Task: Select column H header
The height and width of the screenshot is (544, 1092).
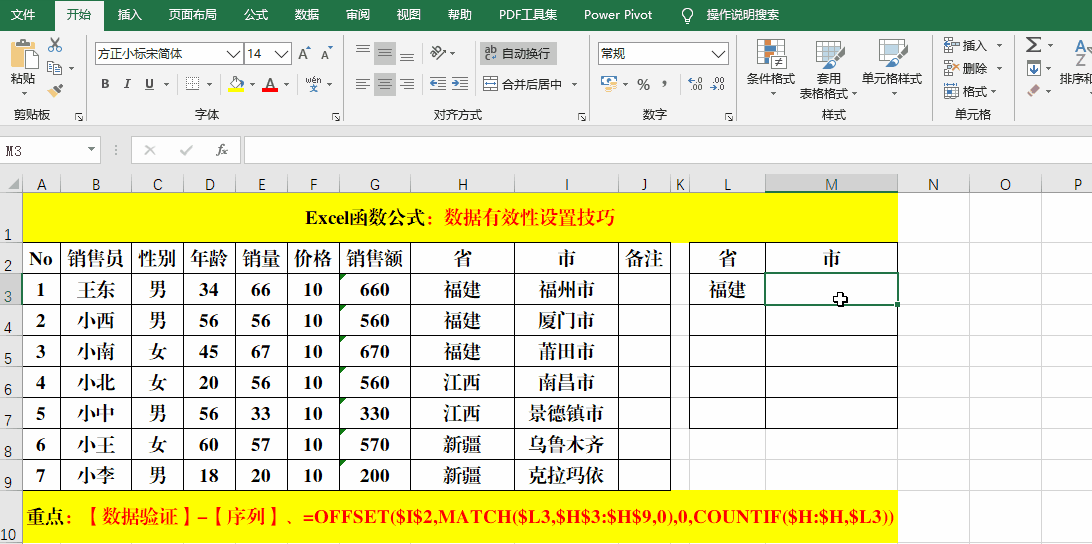Action: coord(462,184)
